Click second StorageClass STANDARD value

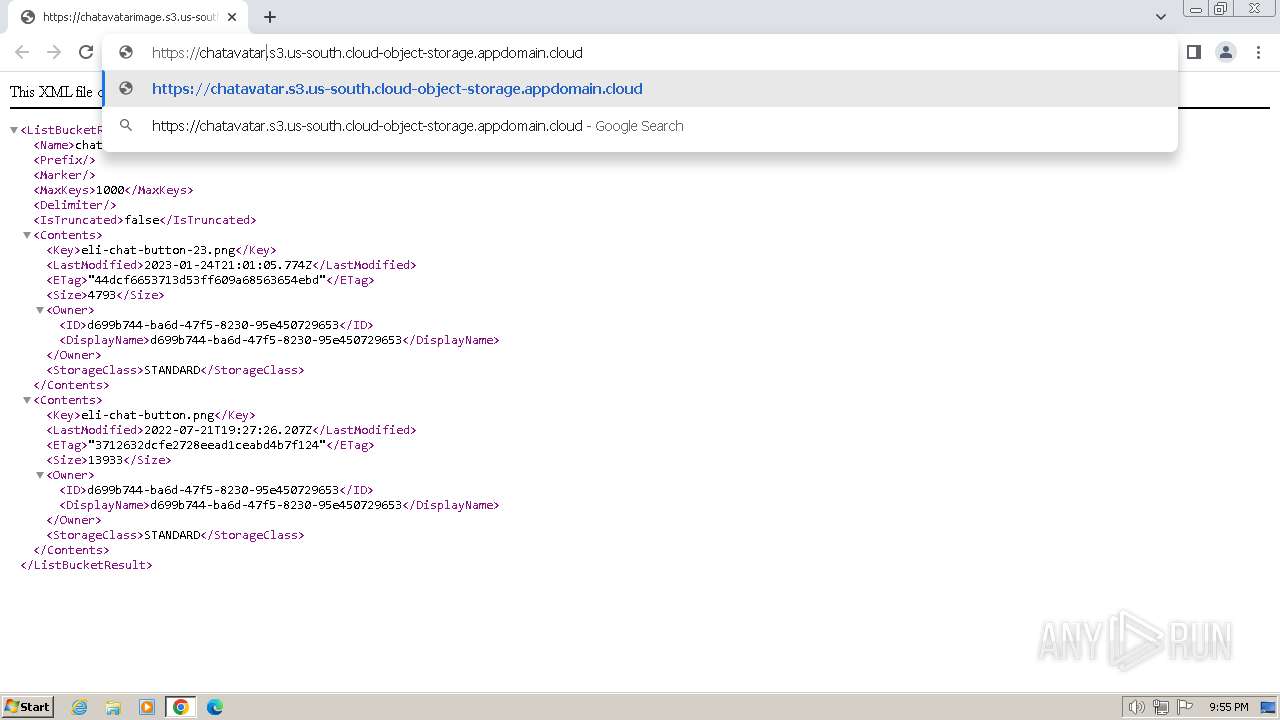pos(172,535)
